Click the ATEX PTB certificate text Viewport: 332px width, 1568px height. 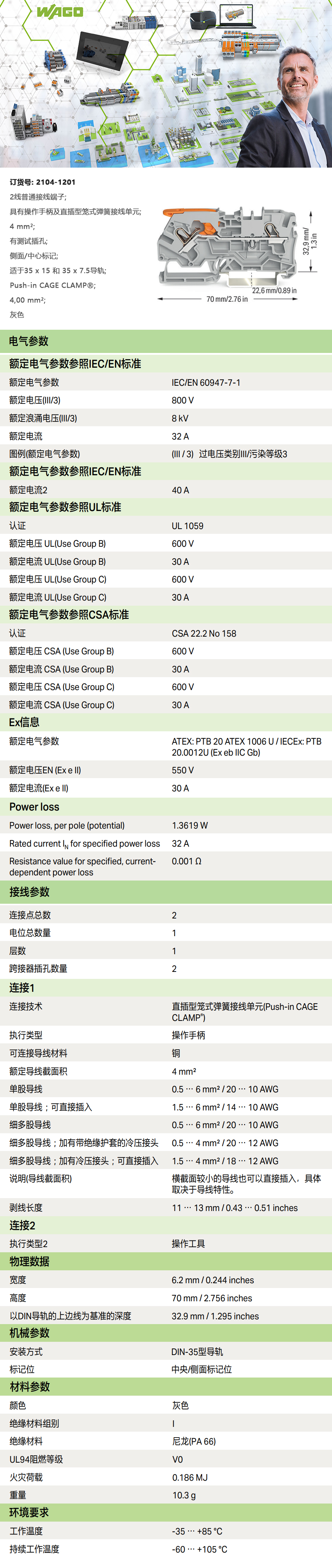246,747
